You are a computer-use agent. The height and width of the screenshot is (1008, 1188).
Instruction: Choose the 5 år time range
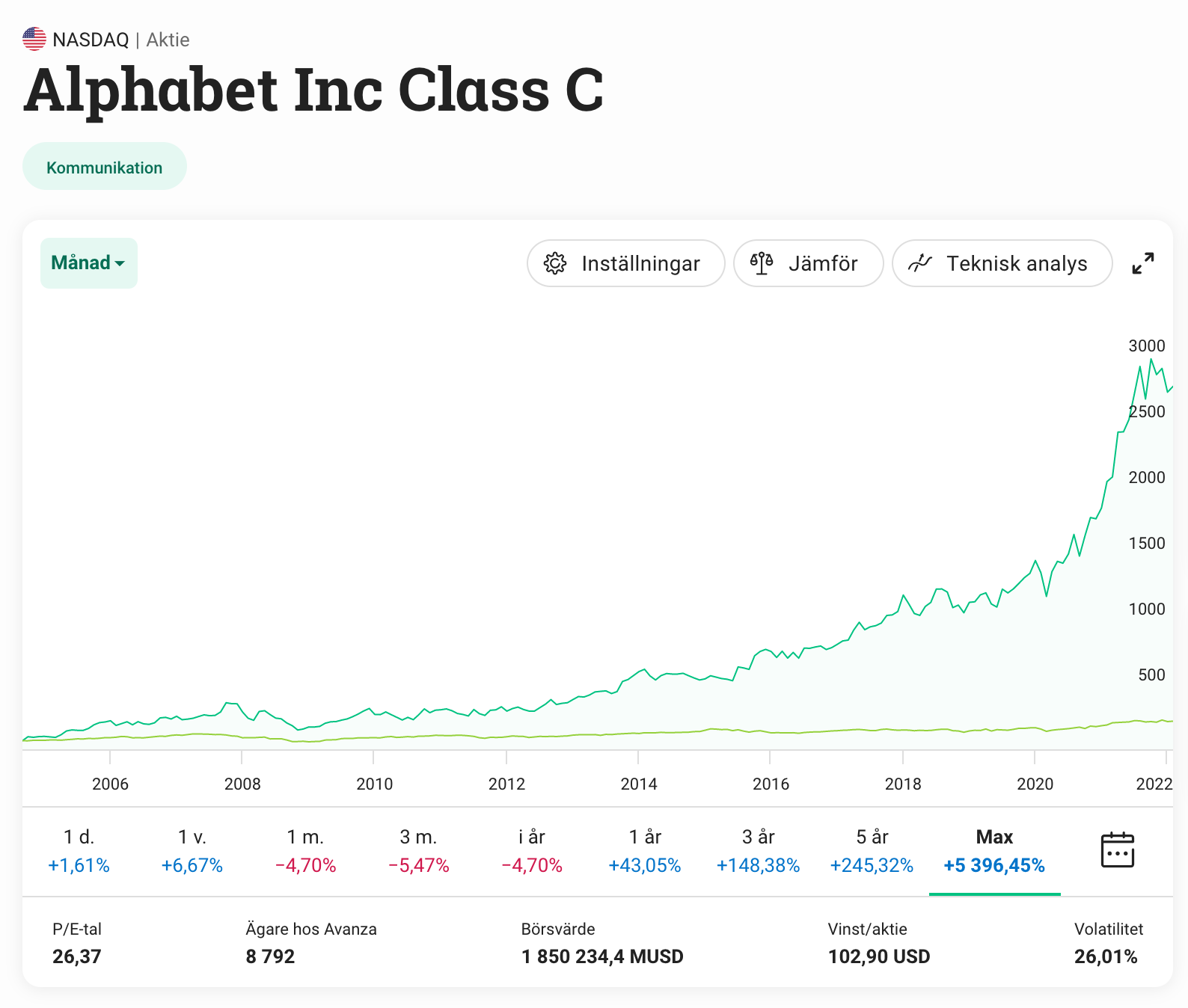tap(872, 851)
